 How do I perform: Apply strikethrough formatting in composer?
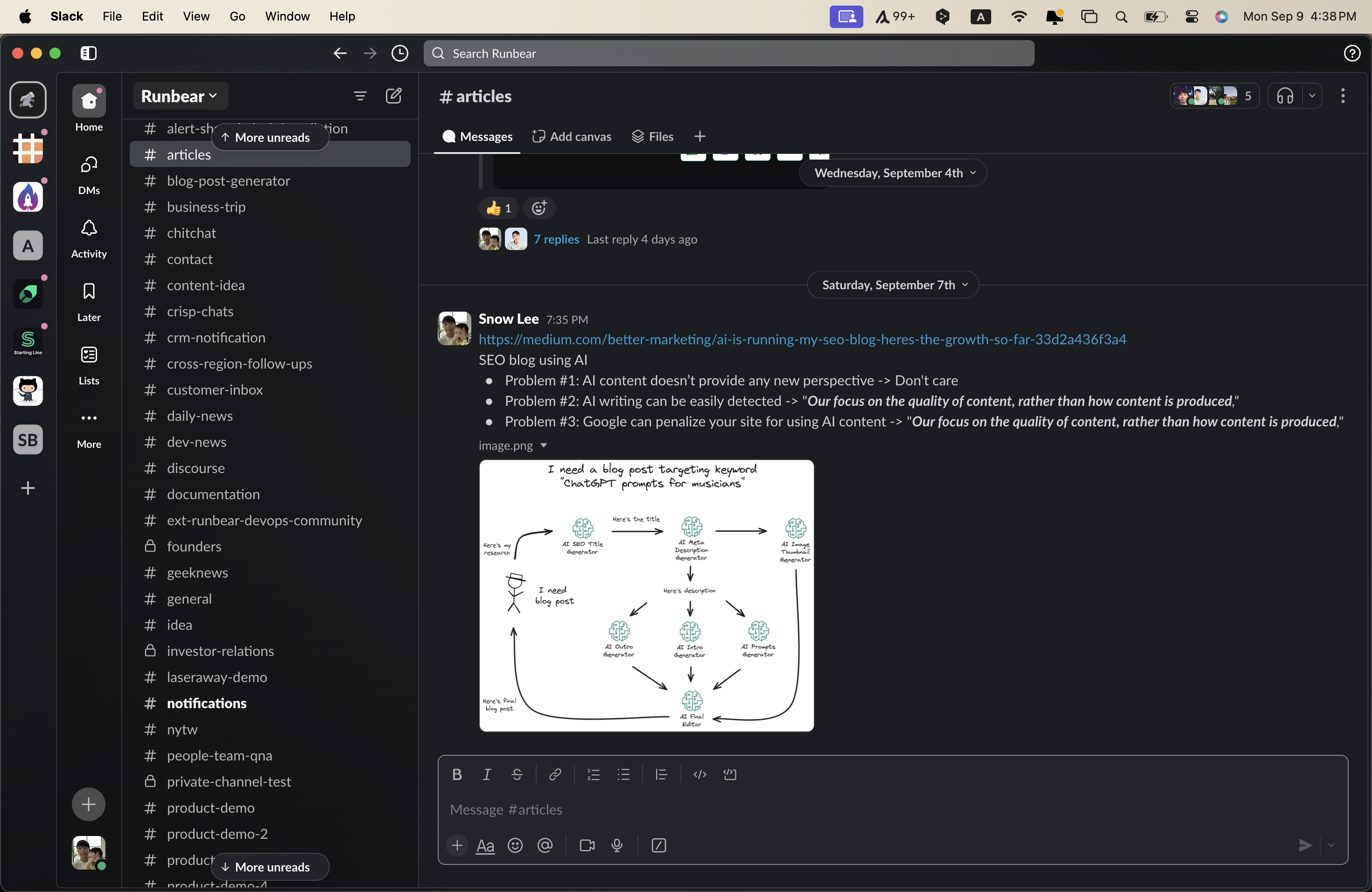click(517, 774)
